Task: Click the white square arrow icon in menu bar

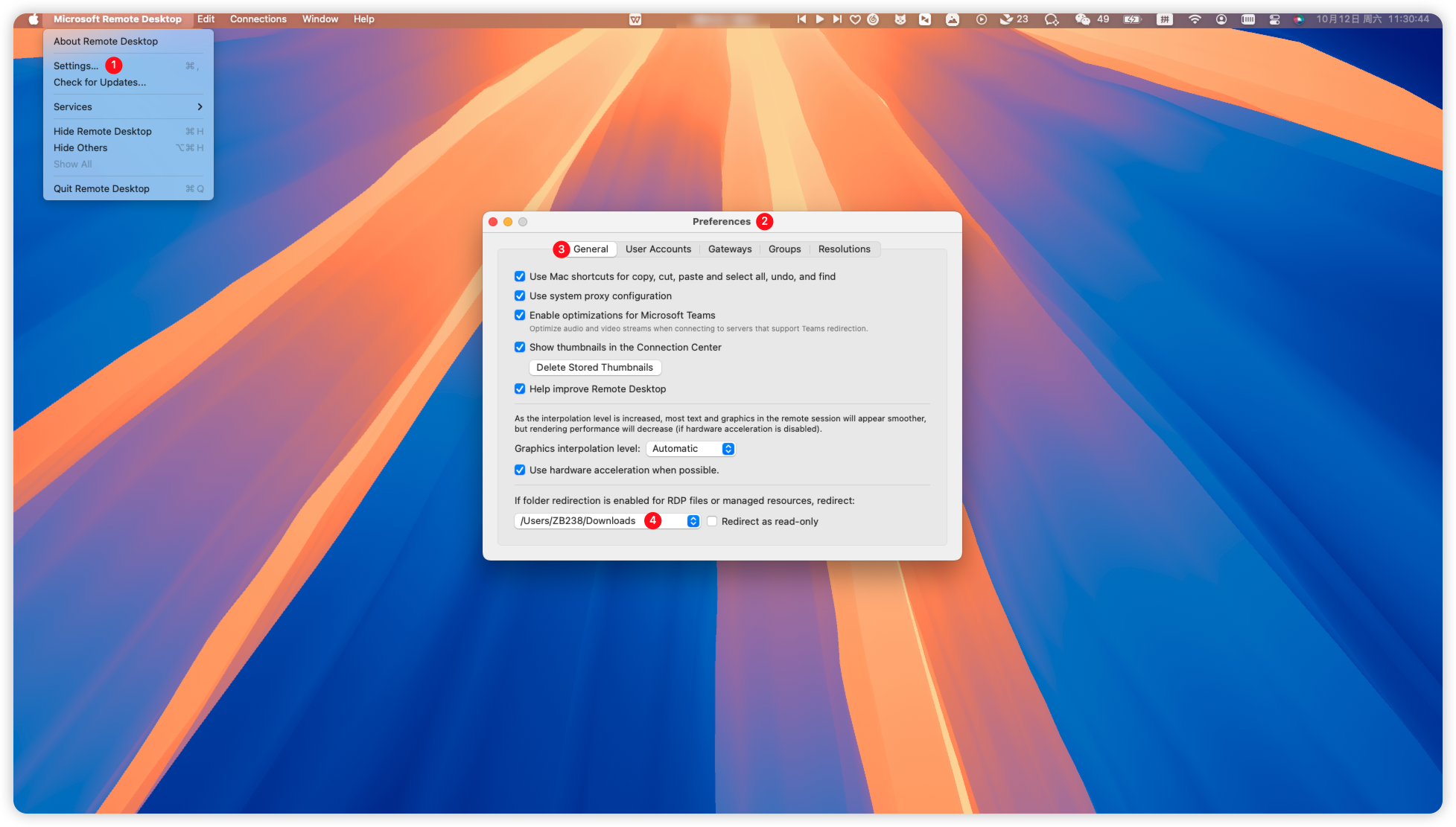Action: coord(924,19)
